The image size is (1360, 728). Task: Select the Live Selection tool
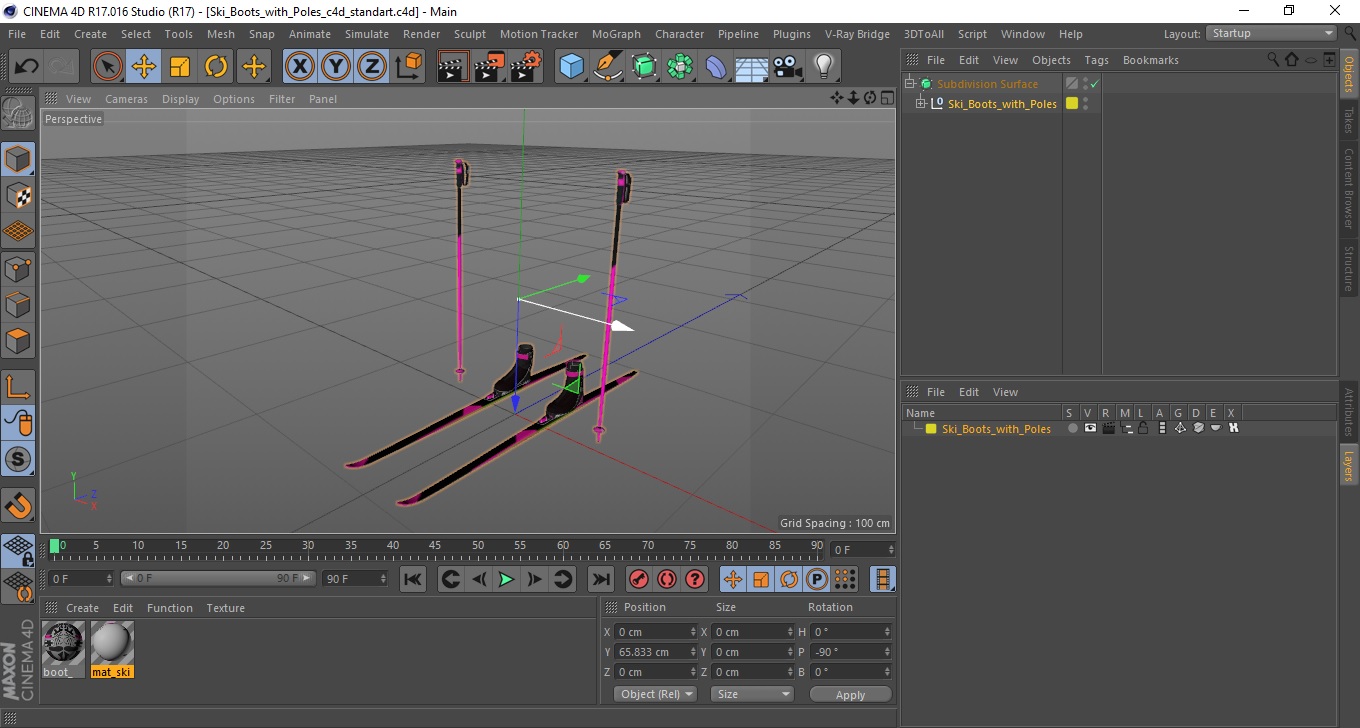tap(108, 67)
